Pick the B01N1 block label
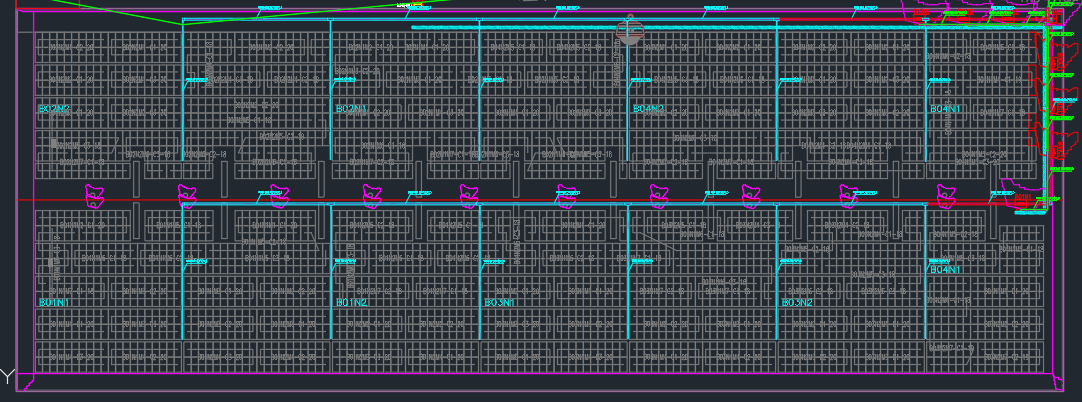The width and height of the screenshot is (1082, 402). click(x=54, y=302)
